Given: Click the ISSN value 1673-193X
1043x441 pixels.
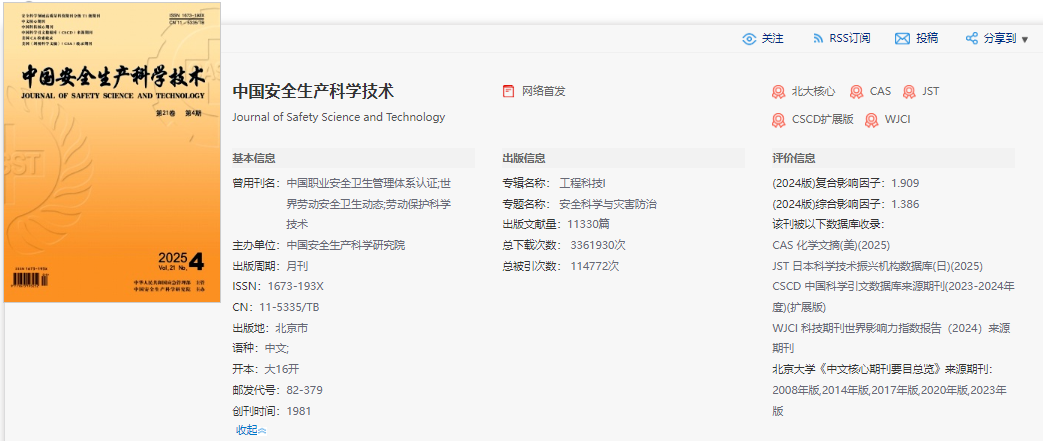Looking at the screenshot, I should (295, 287).
